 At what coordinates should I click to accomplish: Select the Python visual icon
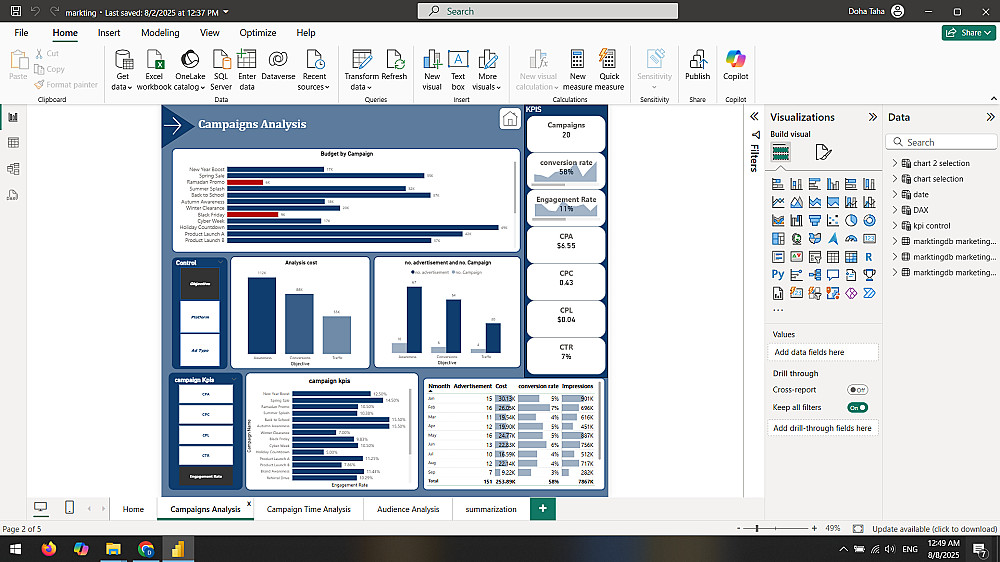[777, 275]
